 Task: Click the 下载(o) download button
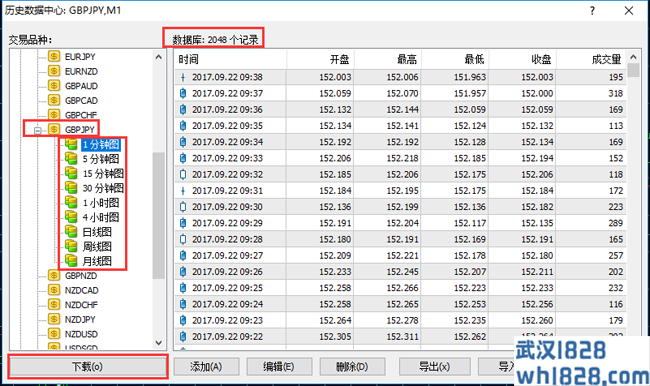pos(87,367)
